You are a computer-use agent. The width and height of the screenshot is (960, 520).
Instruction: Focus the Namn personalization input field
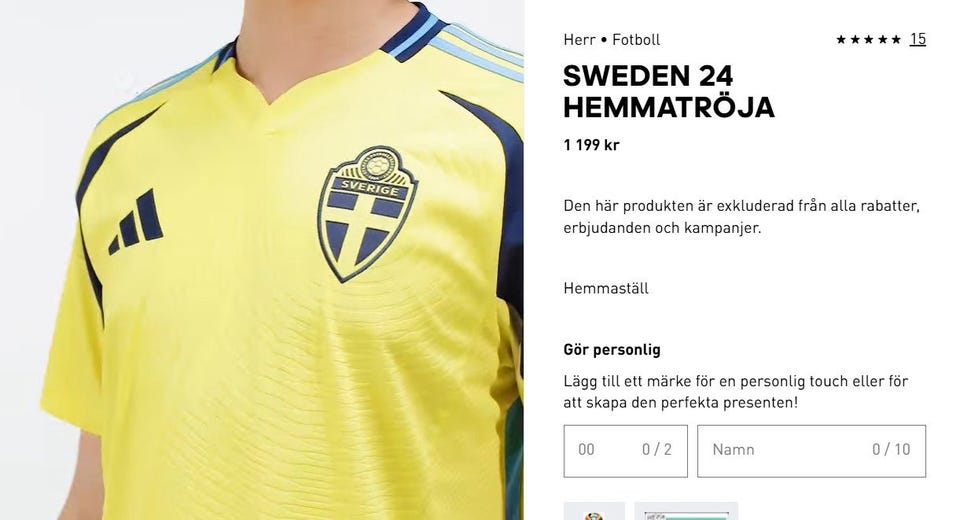(x=811, y=451)
